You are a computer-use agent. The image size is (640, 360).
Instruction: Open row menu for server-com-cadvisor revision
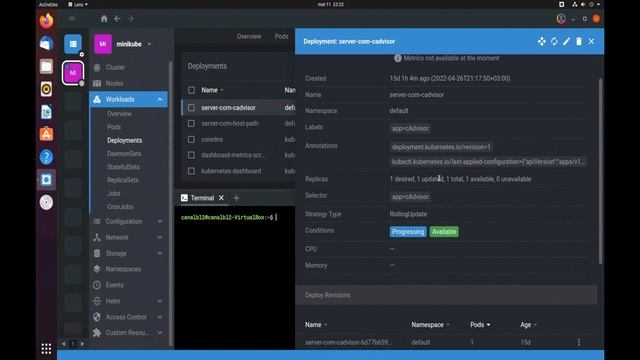click(x=579, y=342)
